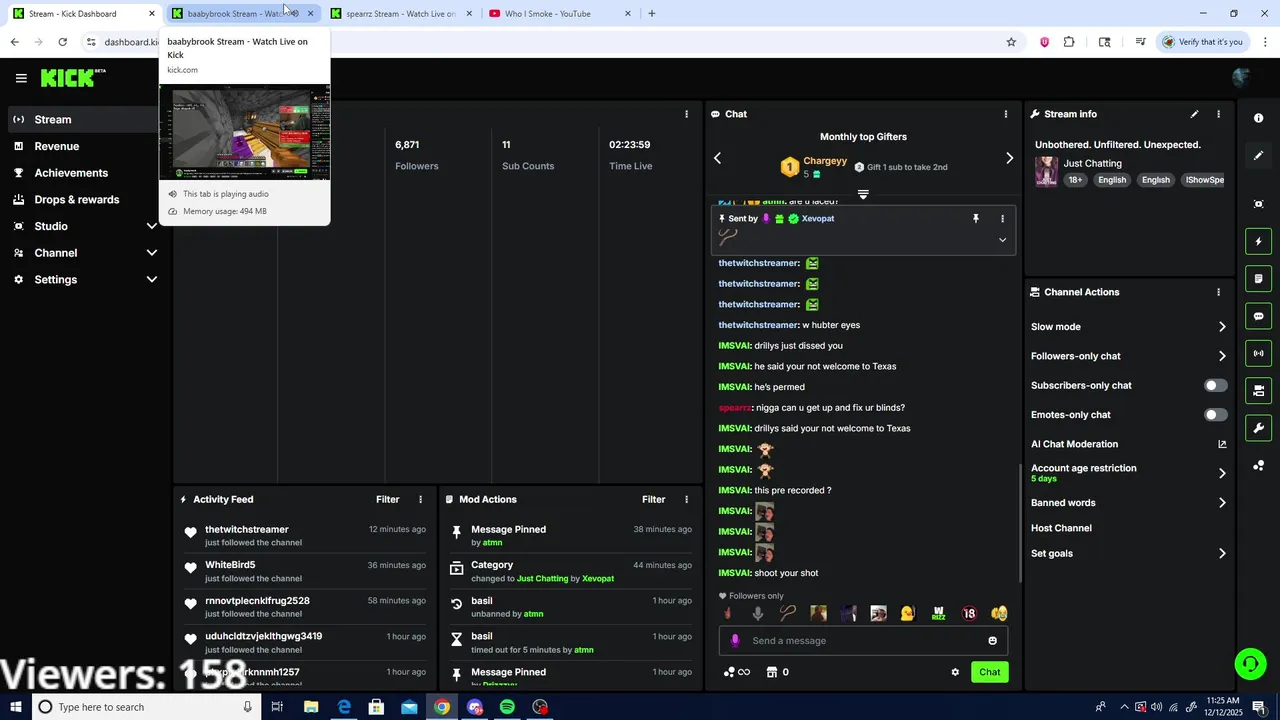The width and height of the screenshot is (1280, 720).
Task: Click the bubbles icon at the bottom of the right rail
Action: click(x=1258, y=466)
